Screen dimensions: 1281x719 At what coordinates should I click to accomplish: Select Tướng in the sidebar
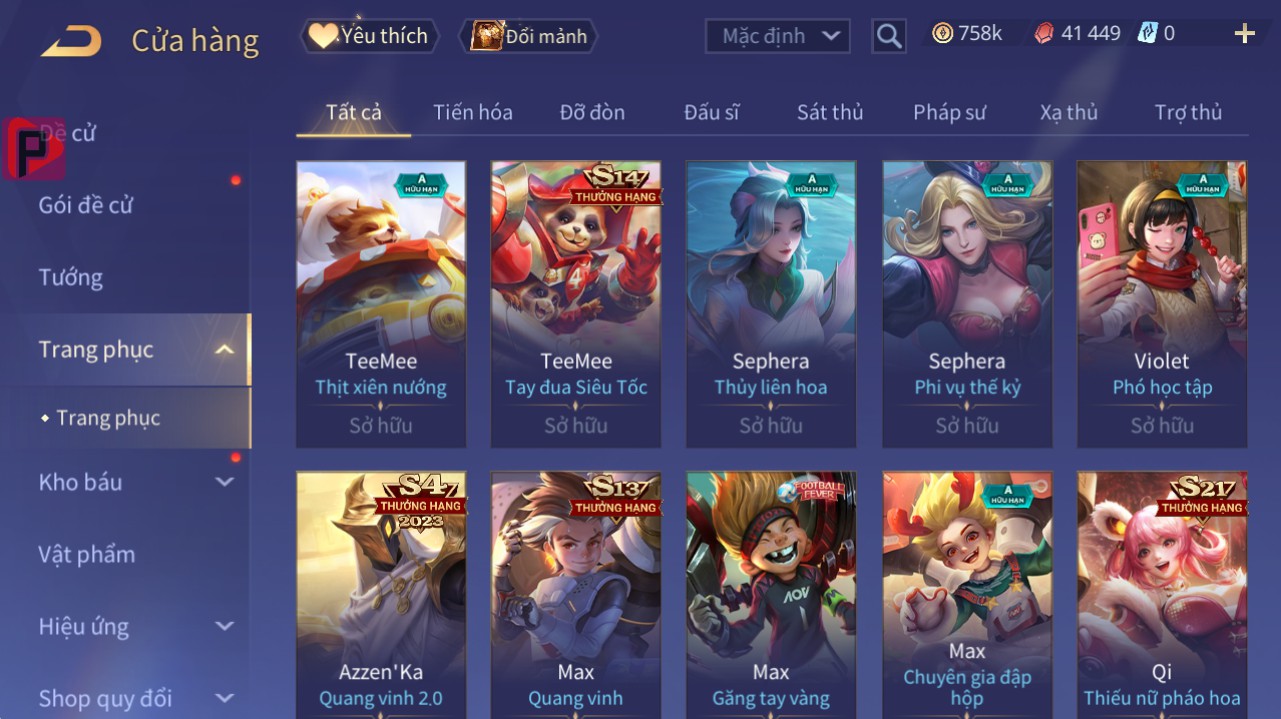click(x=71, y=277)
